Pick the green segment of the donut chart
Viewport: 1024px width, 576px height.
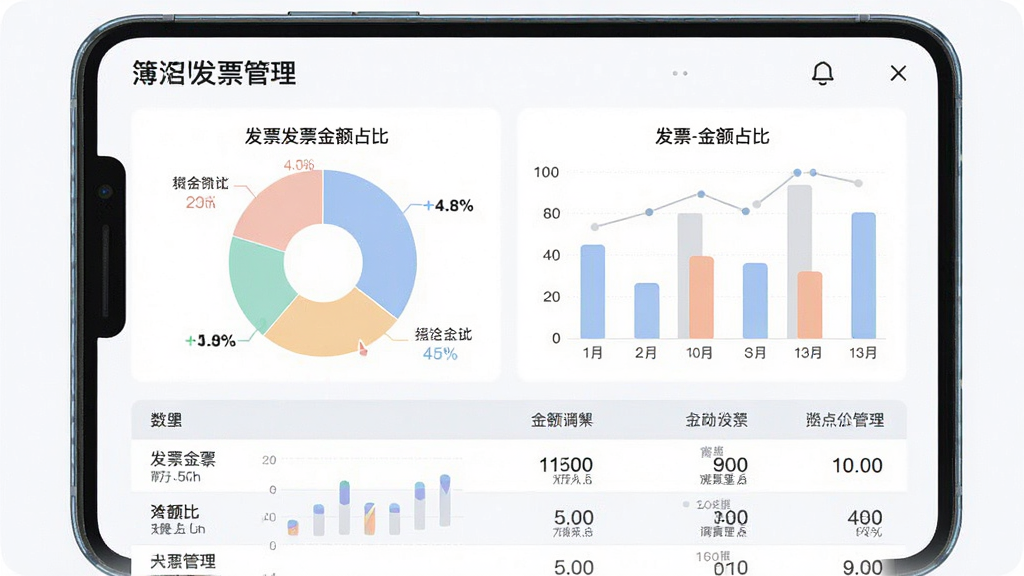(x=258, y=282)
